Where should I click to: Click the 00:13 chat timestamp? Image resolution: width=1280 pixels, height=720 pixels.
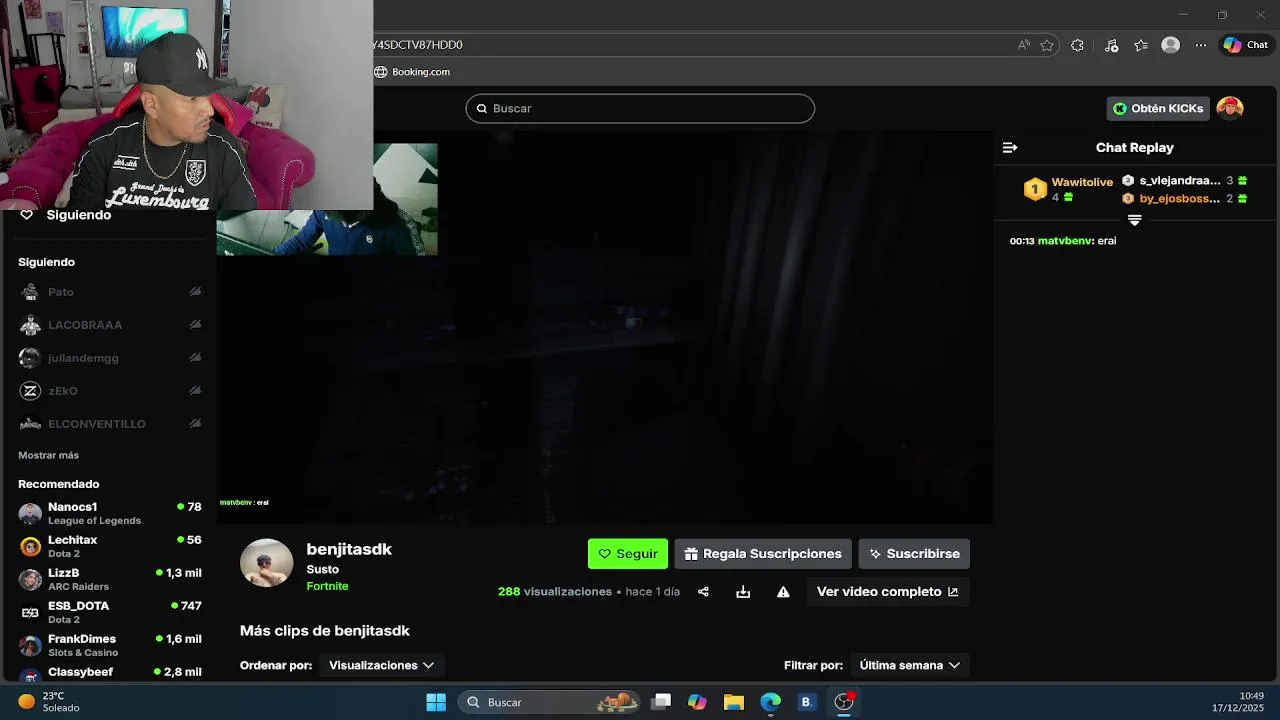point(1022,241)
